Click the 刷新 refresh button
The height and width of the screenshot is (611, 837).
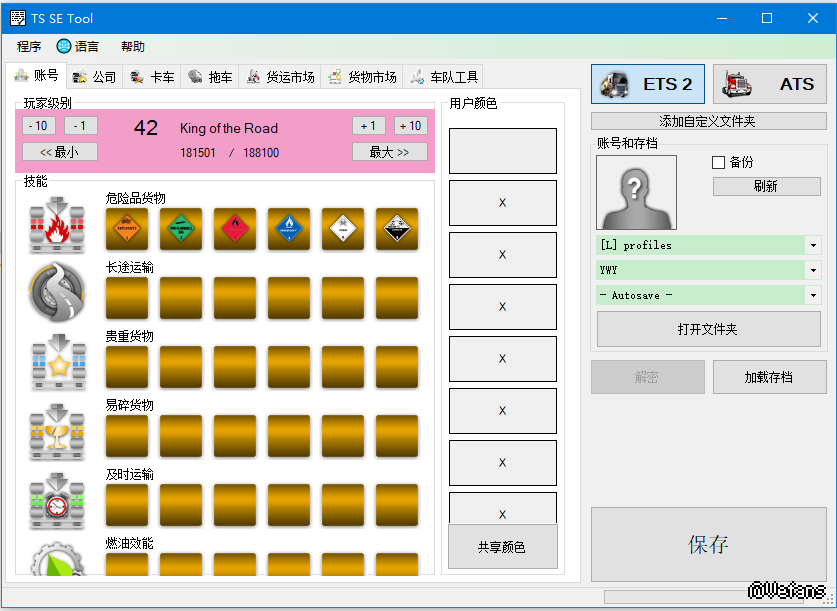[767, 186]
